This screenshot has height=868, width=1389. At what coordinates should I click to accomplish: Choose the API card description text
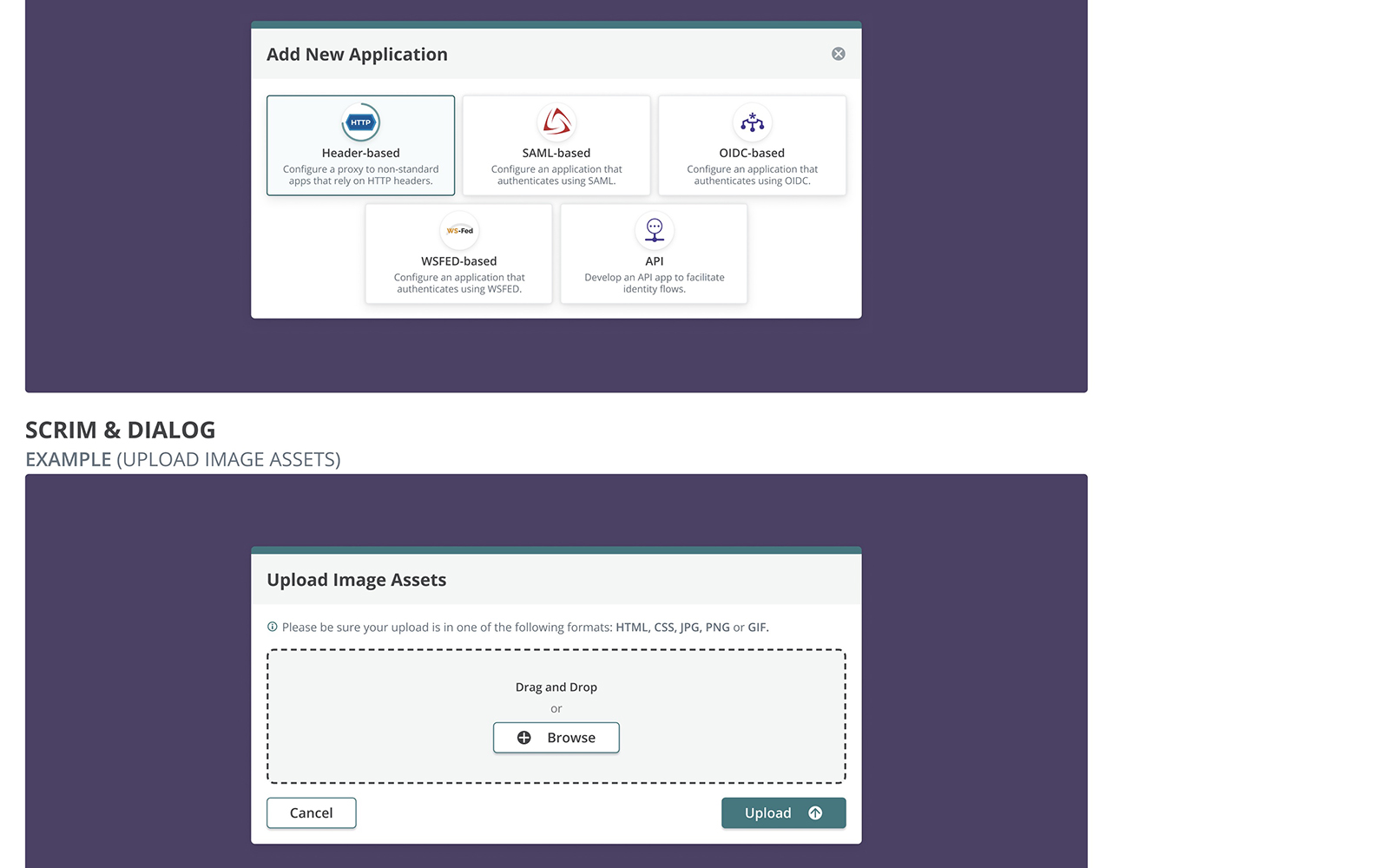point(654,283)
